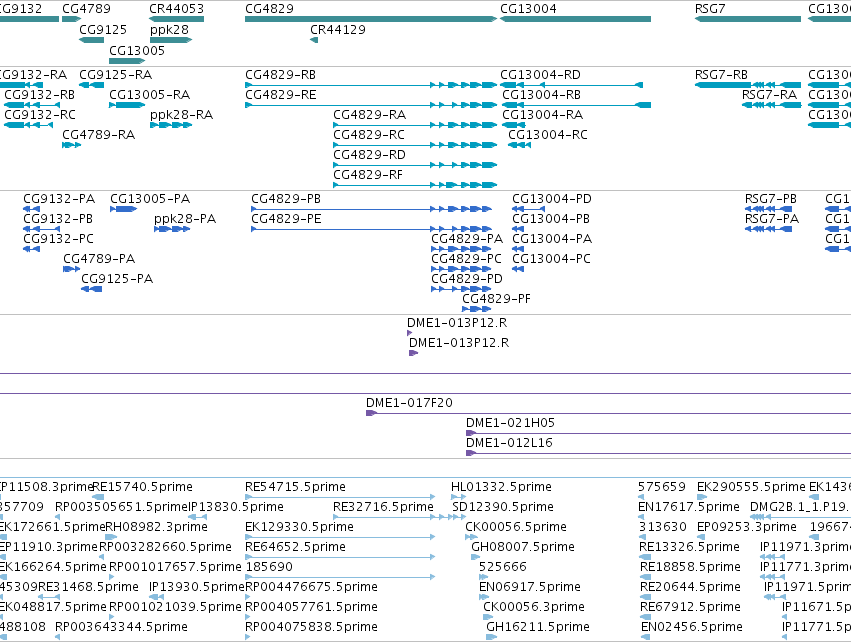Select protein RSG7-PB
851x642 pixels.
coord(769,209)
